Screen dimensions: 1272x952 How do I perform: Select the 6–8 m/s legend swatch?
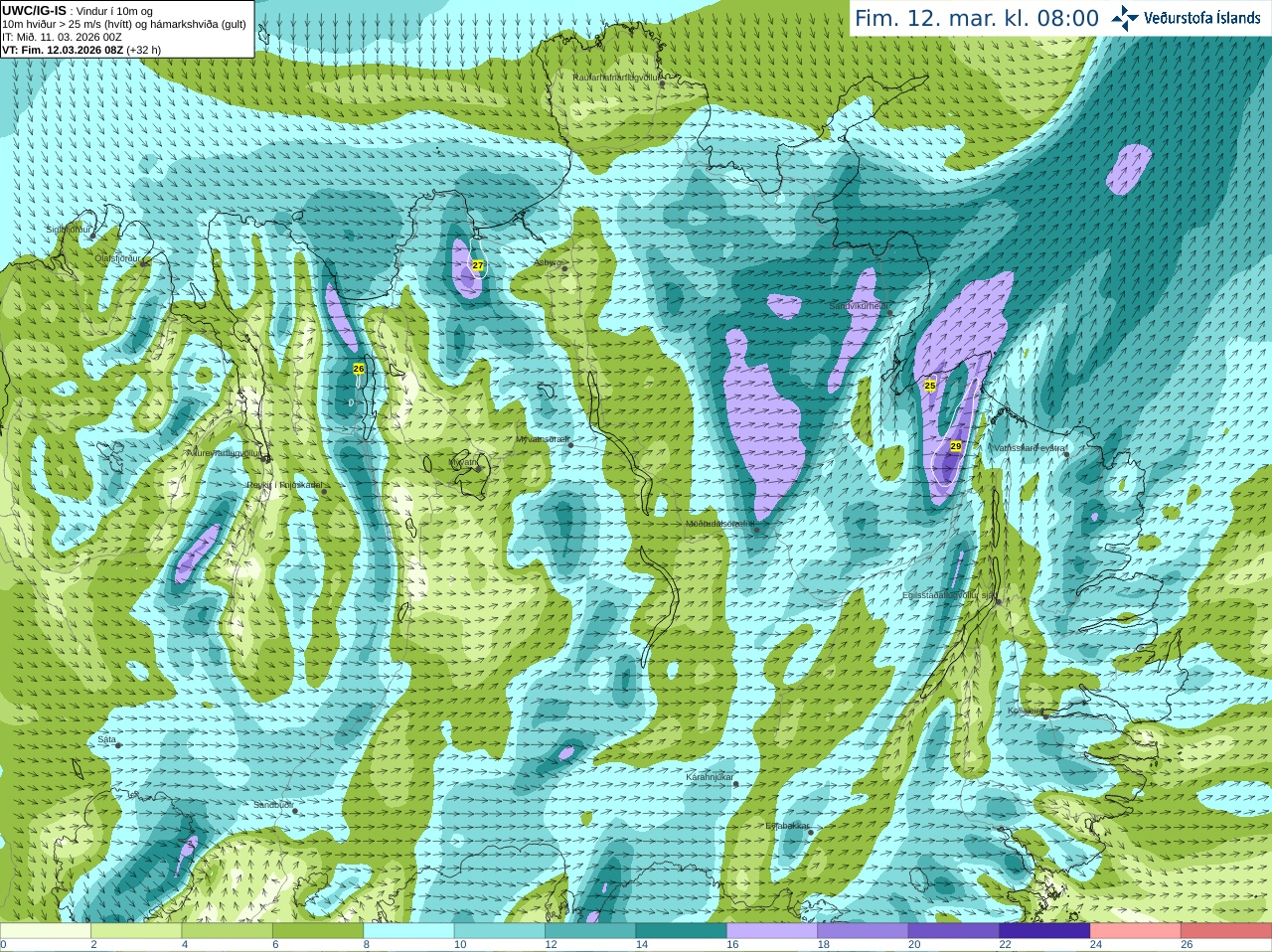tap(318, 931)
